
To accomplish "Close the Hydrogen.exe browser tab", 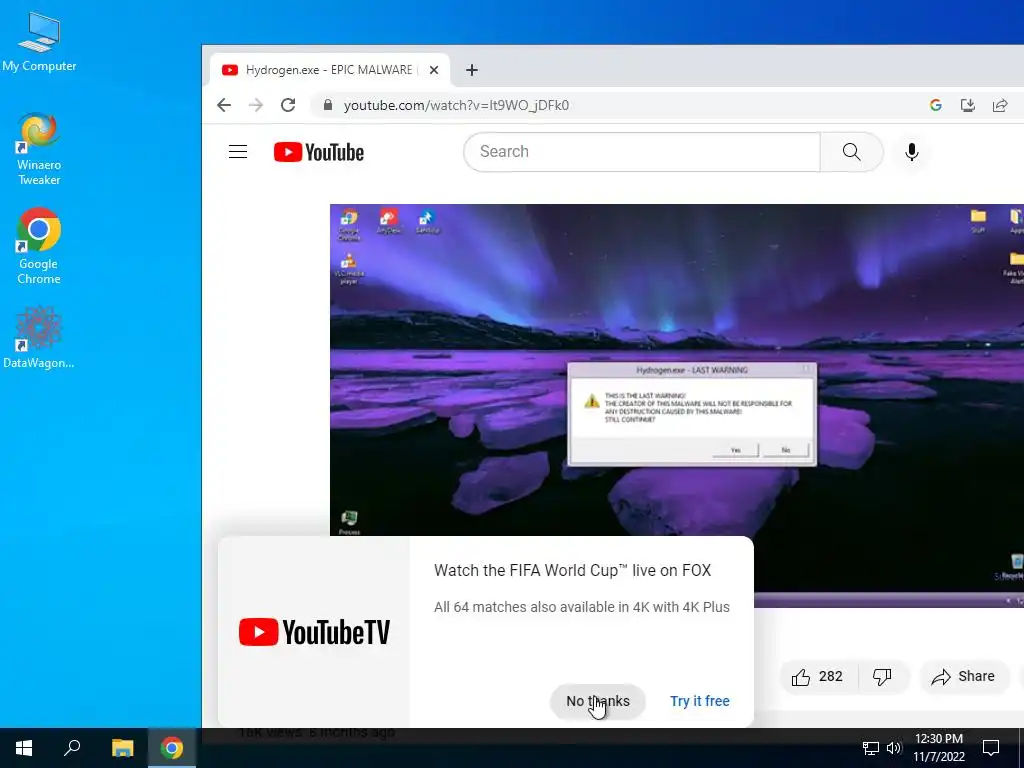I will tap(434, 70).
